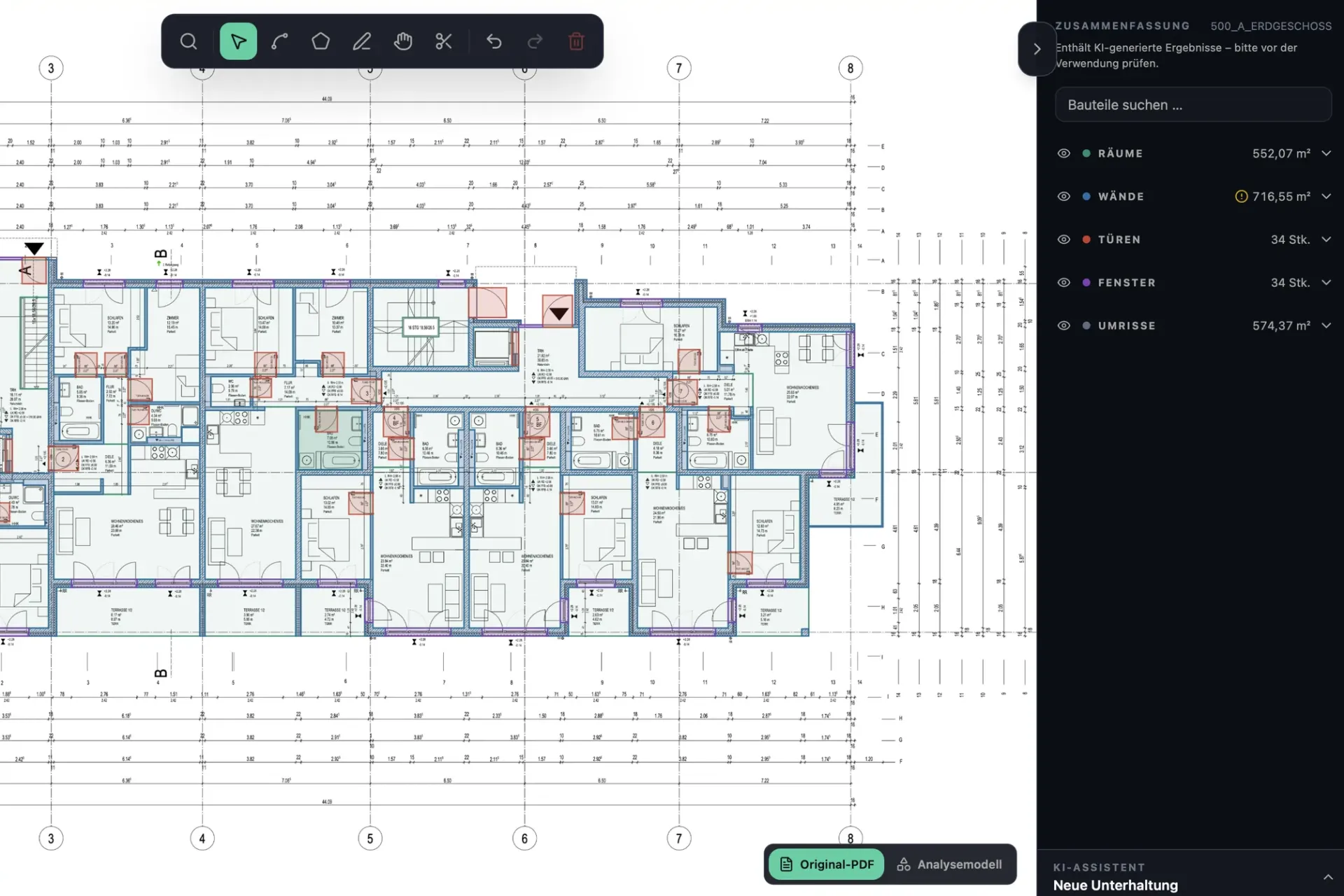Click the Zusammenfassung heading

coord(1122,26)
